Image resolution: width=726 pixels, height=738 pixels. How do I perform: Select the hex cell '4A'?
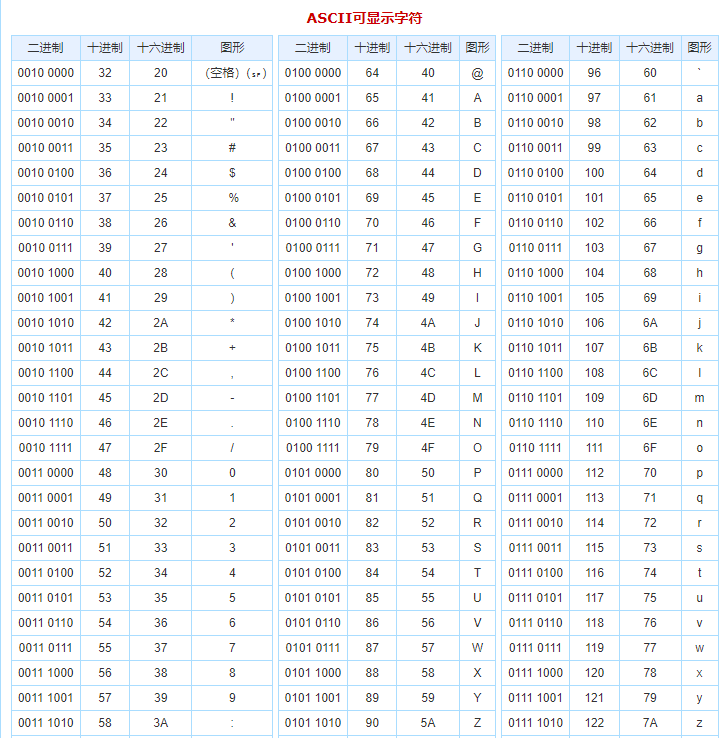(x=428, y=323)
